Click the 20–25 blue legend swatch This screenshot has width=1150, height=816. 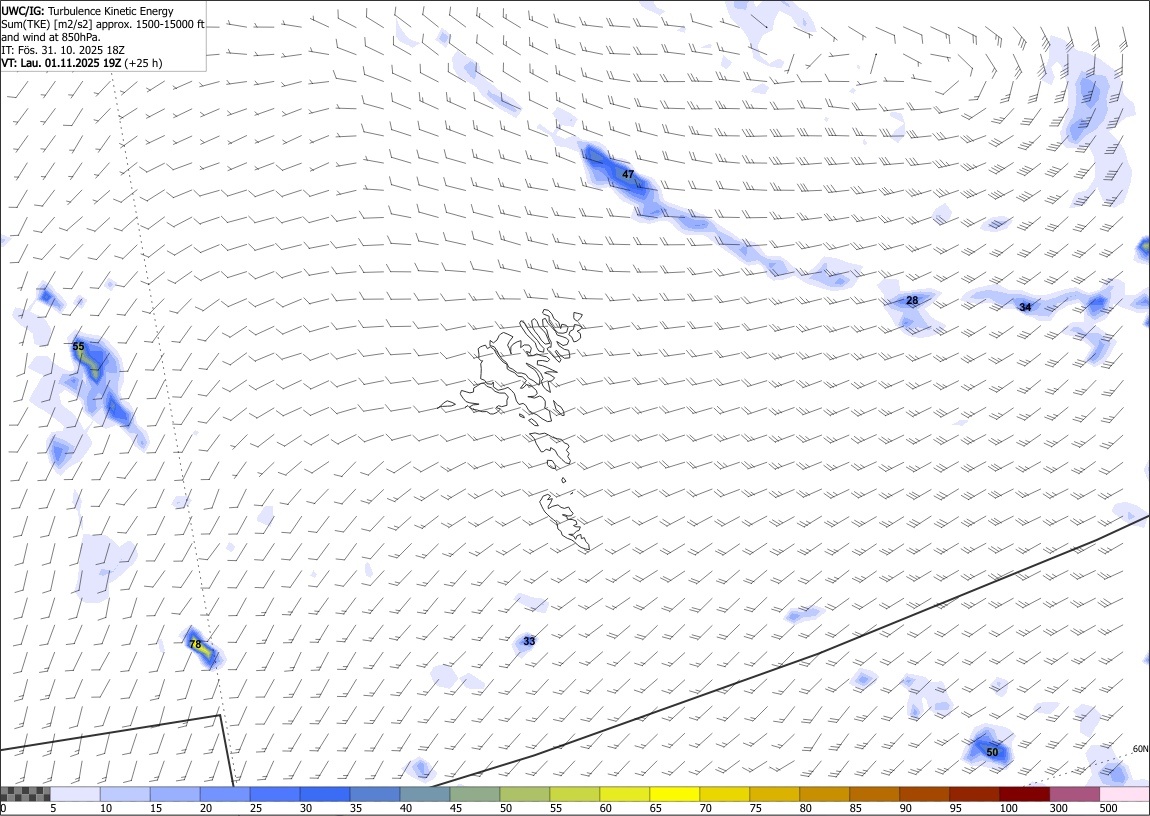coord(225,794)
